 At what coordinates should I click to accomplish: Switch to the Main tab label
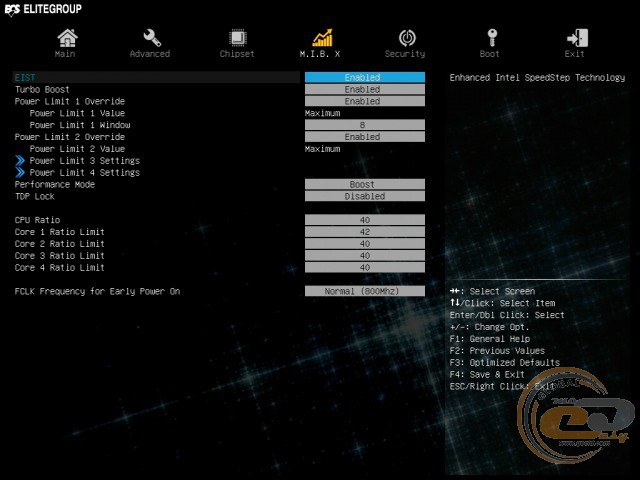coord(65,54)
